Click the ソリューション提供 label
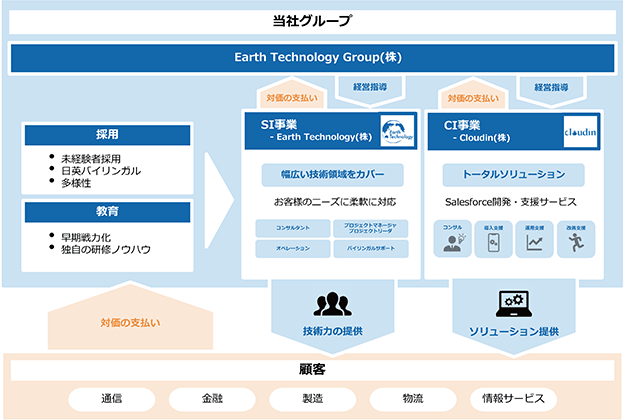 click(514, 332)
